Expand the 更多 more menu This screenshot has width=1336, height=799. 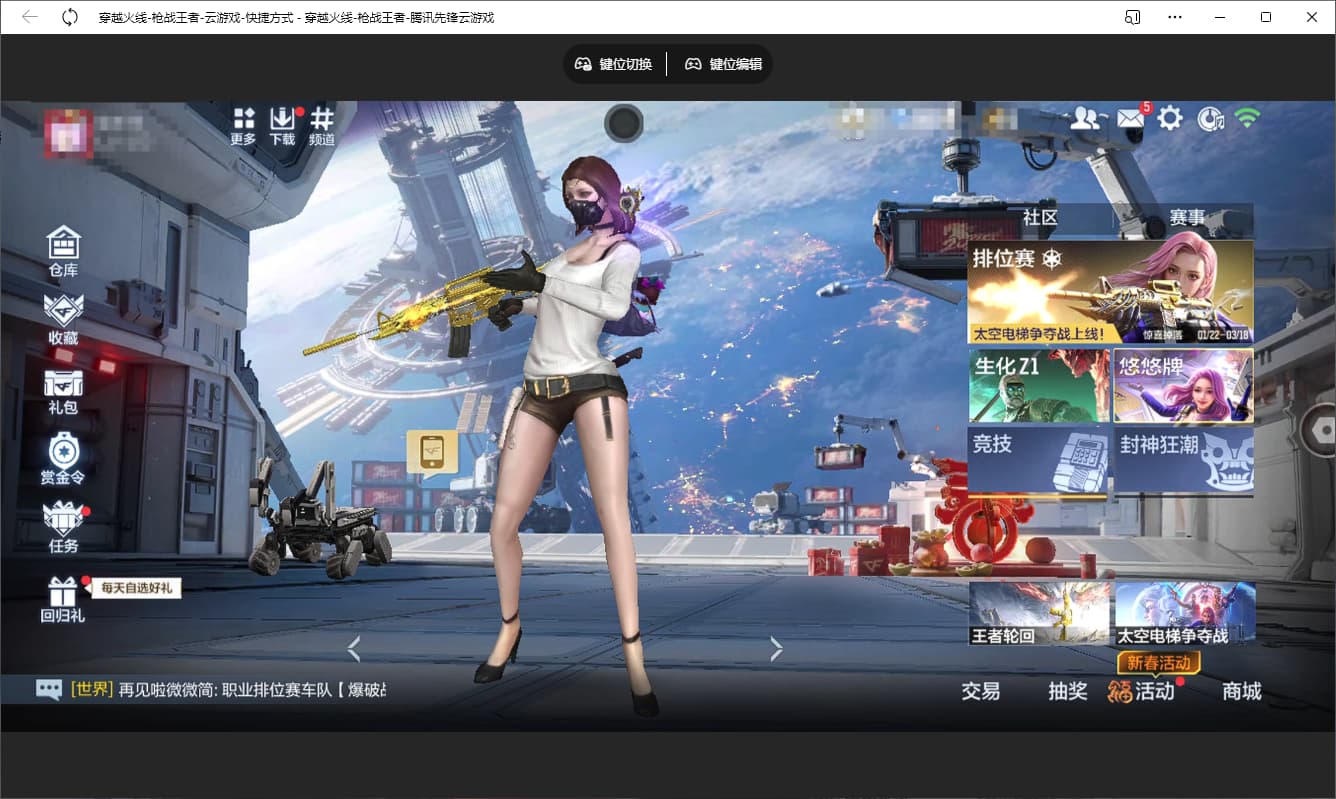tap(244, 126)
